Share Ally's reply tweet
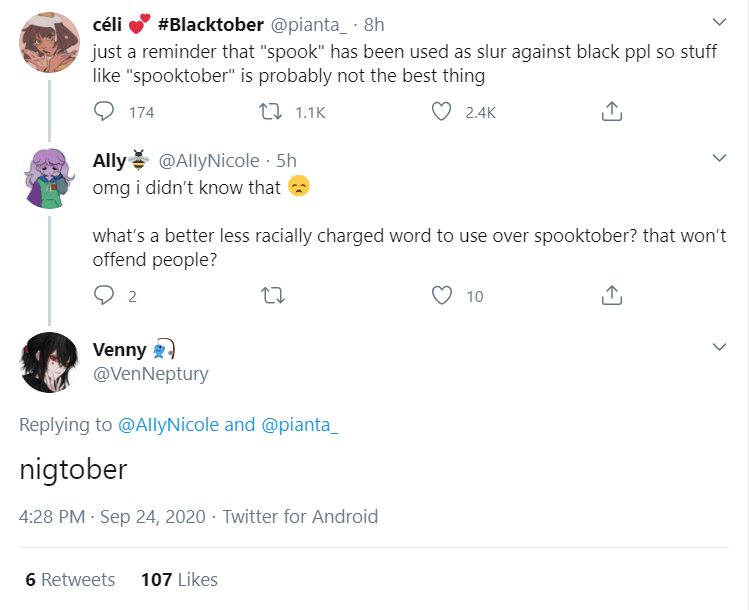Viewport: 749px width, 610px height. coord(612,295)
